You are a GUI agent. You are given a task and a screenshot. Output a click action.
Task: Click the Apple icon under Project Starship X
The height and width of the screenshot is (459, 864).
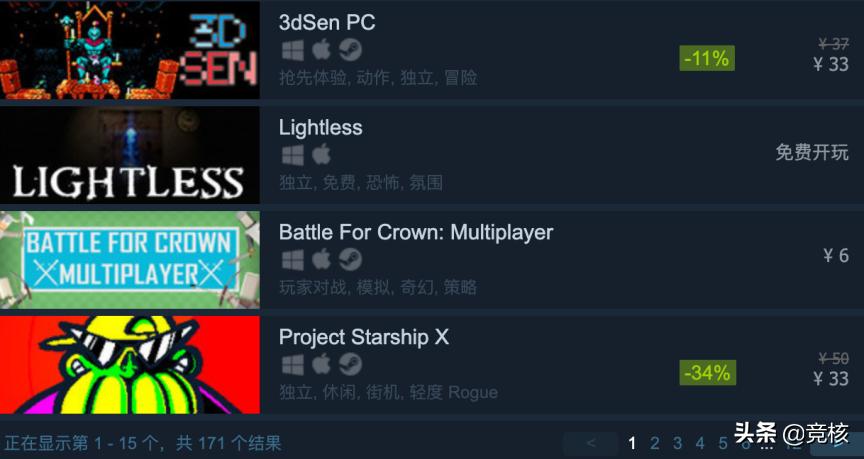coord(321,364)
